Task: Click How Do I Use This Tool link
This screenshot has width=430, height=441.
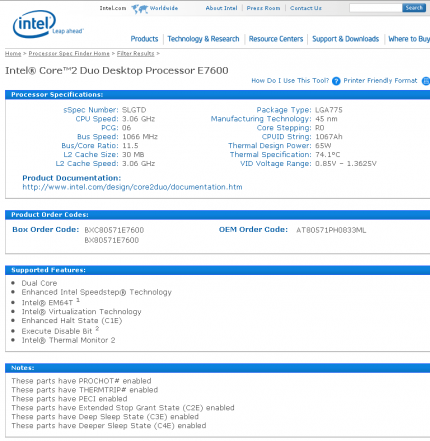Action: 290,81
